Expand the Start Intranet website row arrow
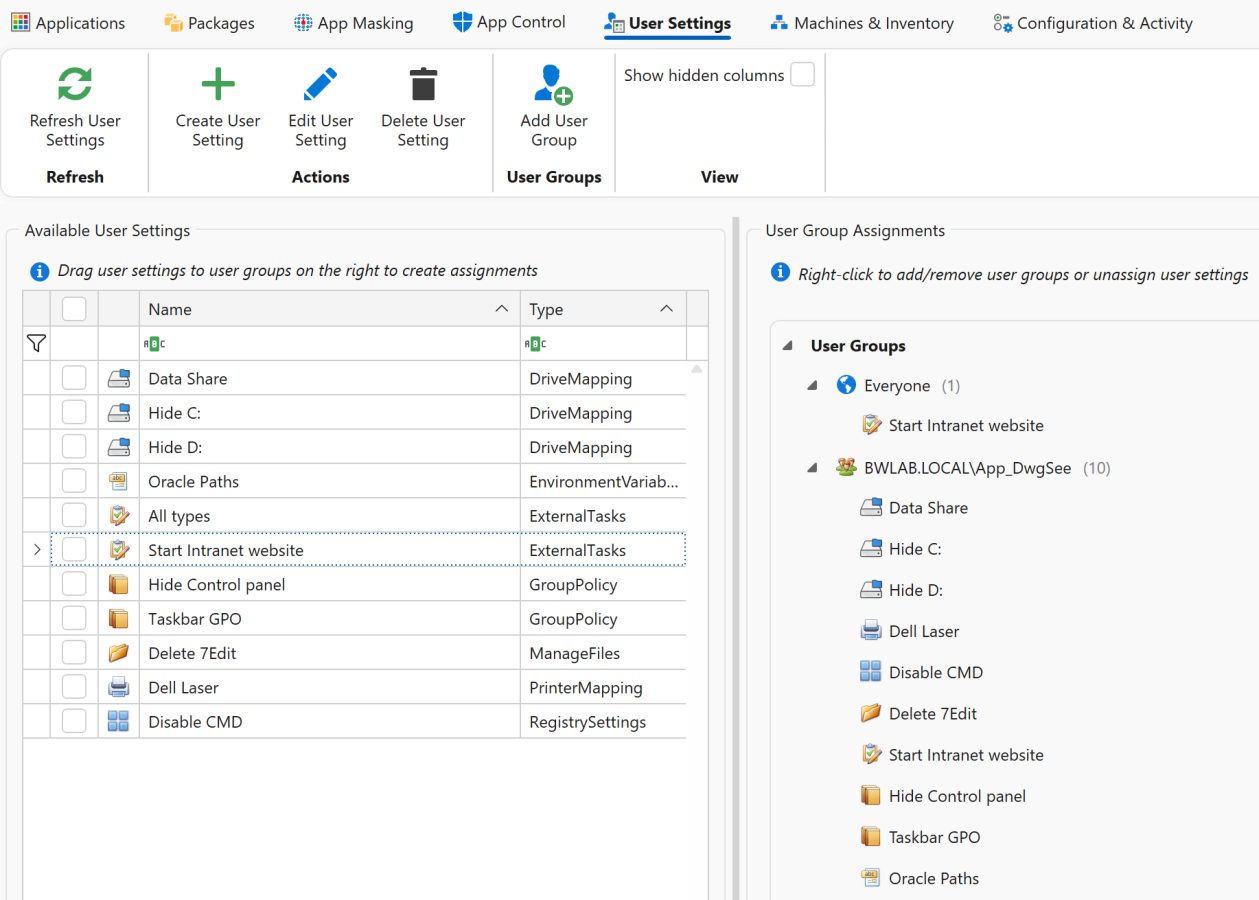This screenshot has height=900, width=1259. (37, 550)
